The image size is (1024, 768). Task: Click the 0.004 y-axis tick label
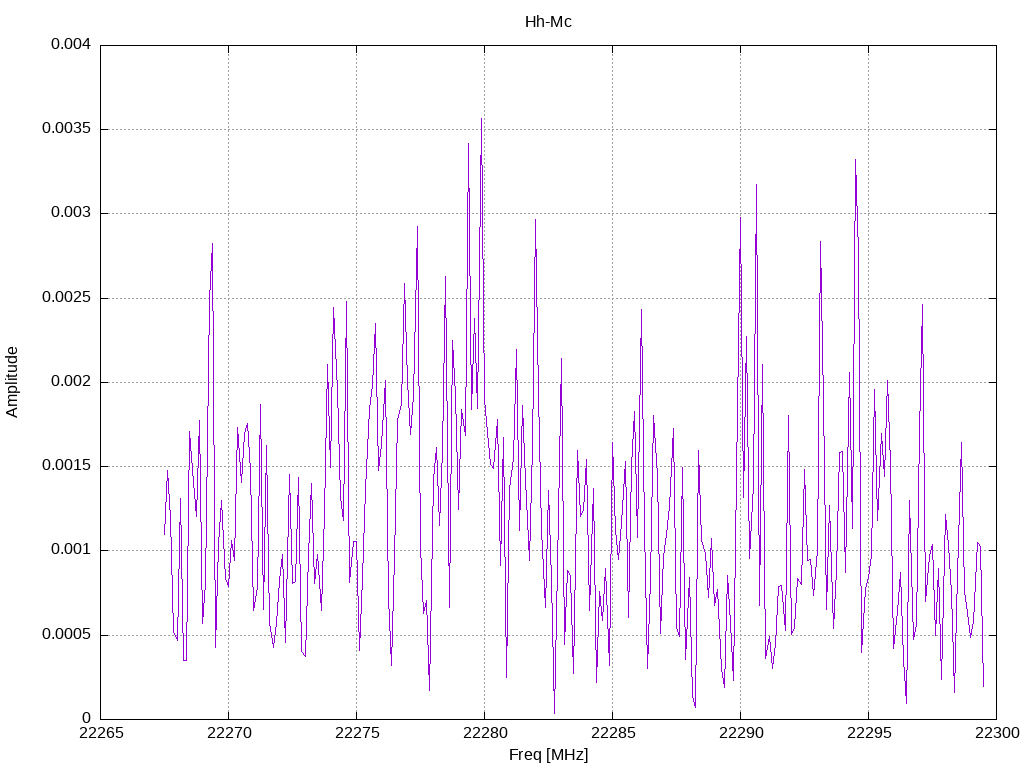coord(71,45)
